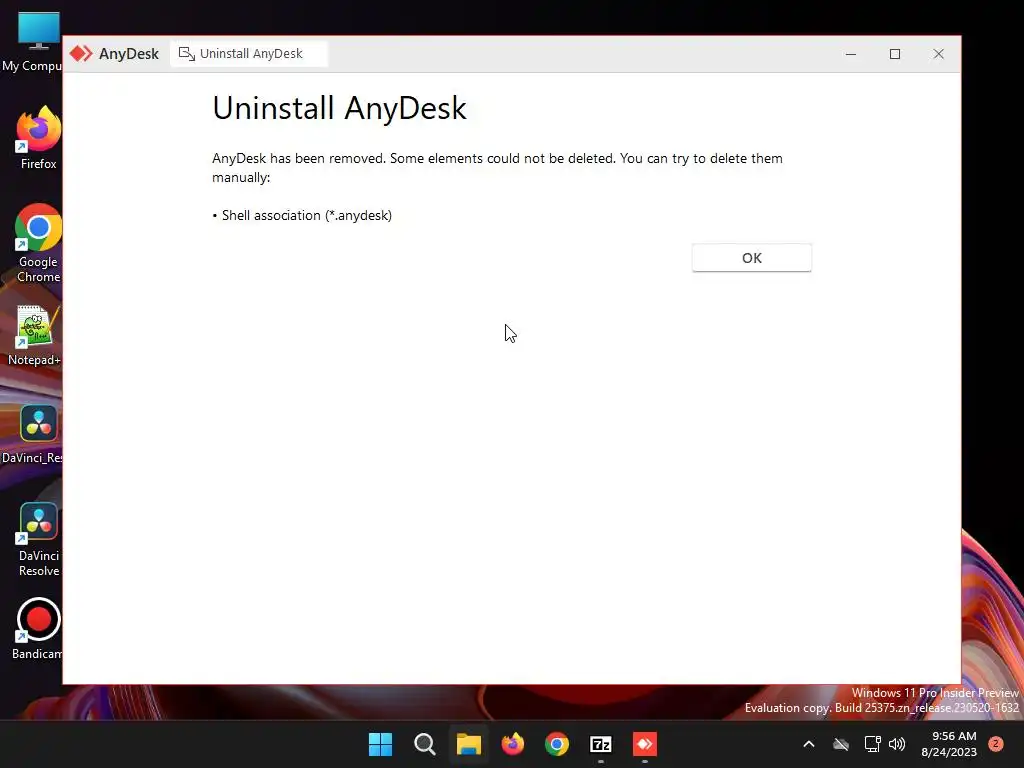
Task: Open File Explorer from taskbar
Action: point(468,744)
